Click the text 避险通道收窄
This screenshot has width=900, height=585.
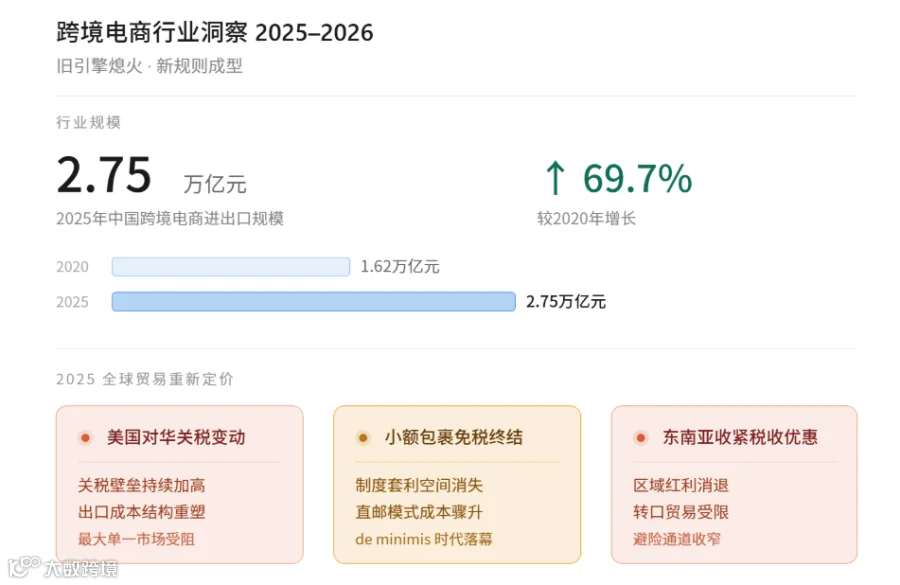[x=677, y=539]
